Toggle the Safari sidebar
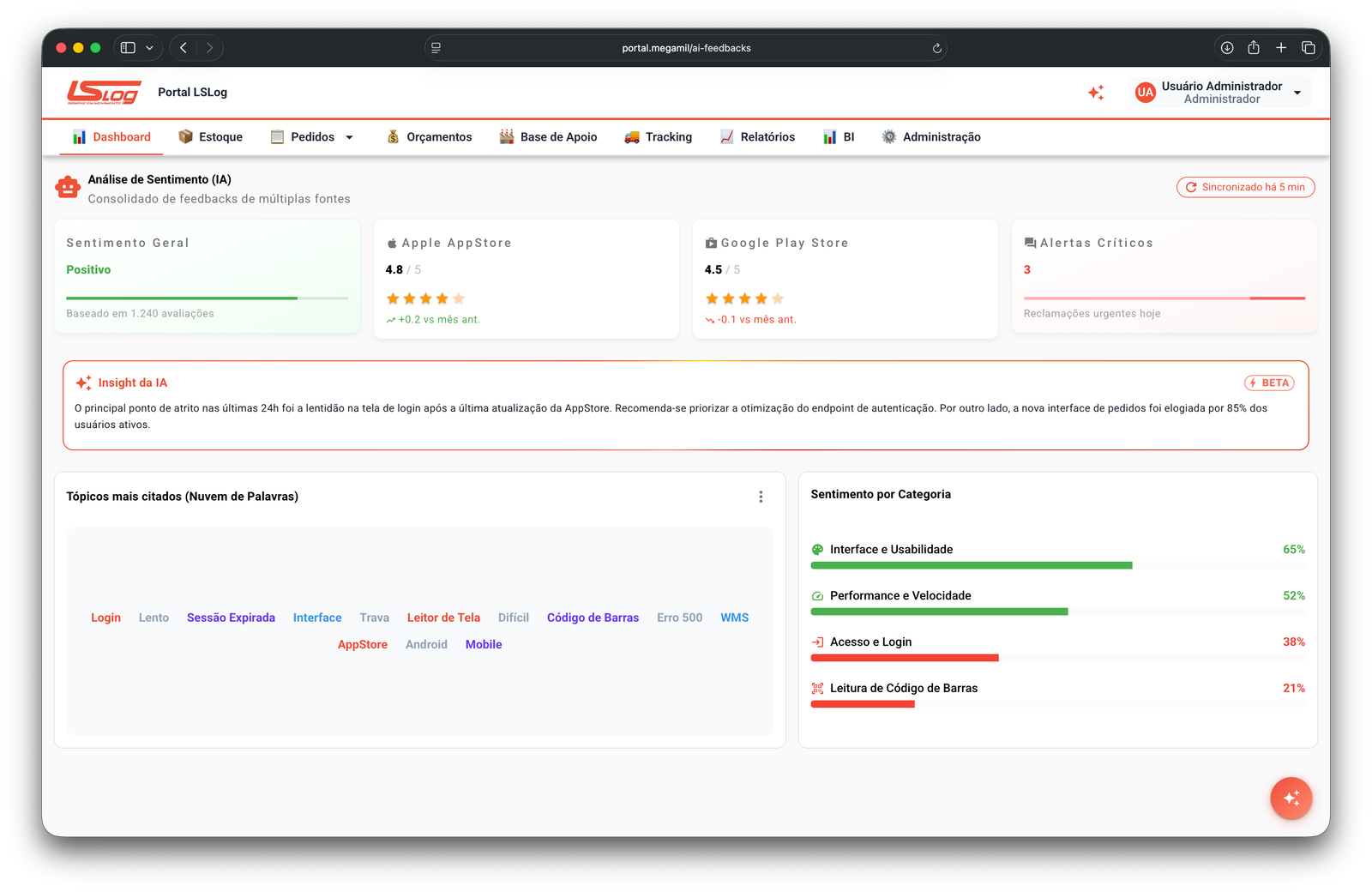 pyautogui.click(x=128, y=48)
